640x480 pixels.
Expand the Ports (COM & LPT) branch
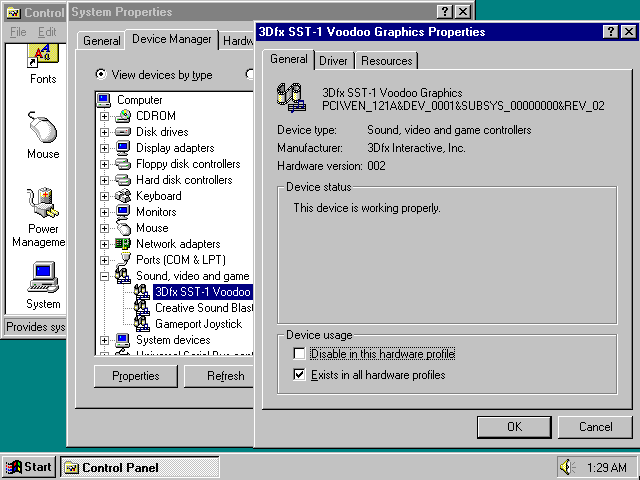coord(104,260)
